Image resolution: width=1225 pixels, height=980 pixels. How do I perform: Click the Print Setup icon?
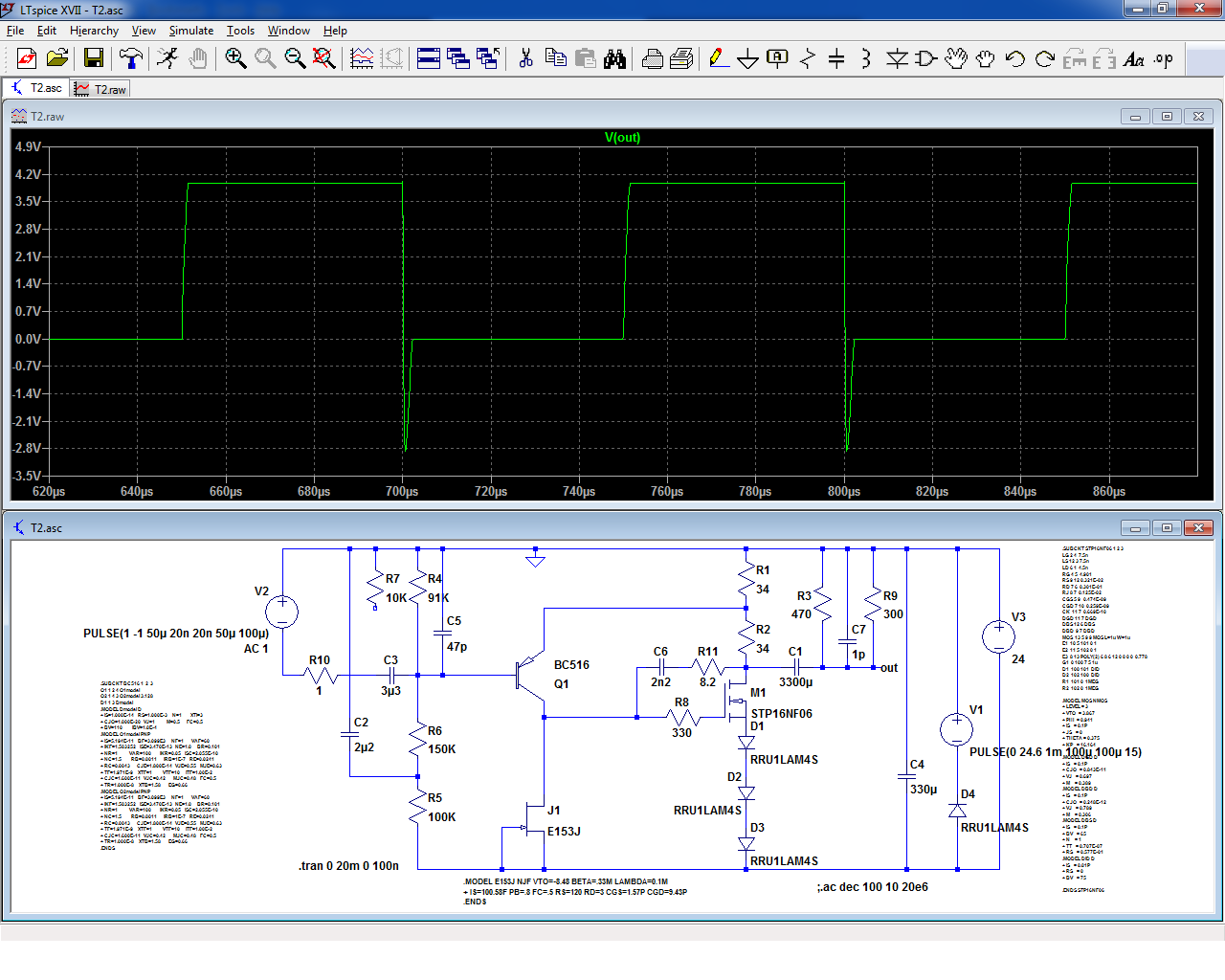[x=681, y=58]
